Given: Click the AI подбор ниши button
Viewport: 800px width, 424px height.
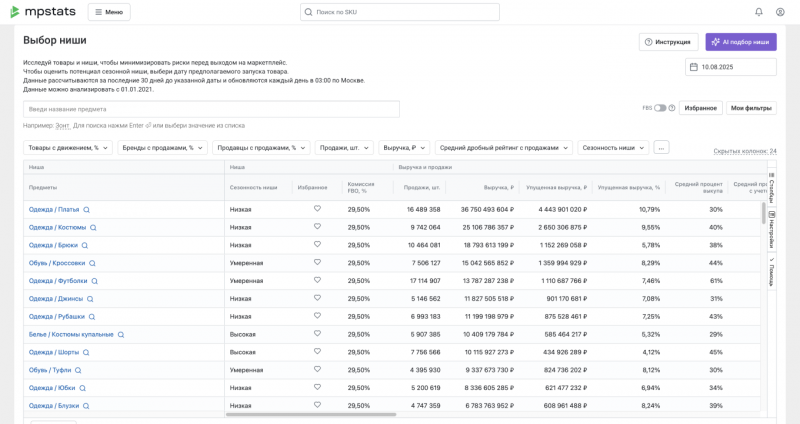Looking at the screenshot, I should pos(740,42).
